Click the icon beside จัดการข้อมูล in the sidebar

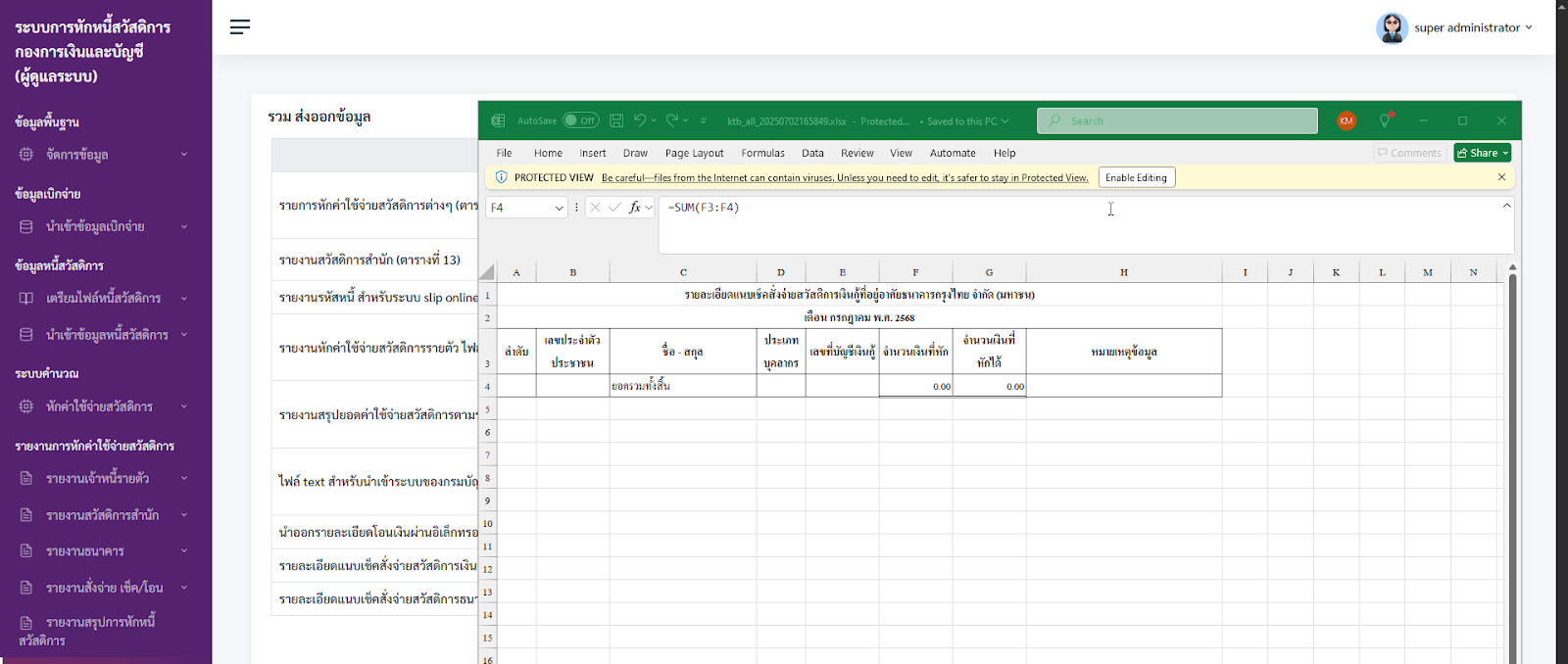[26, 155]
